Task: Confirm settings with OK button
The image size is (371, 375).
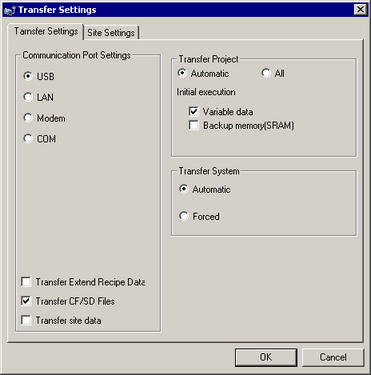Action: [266, 357]
